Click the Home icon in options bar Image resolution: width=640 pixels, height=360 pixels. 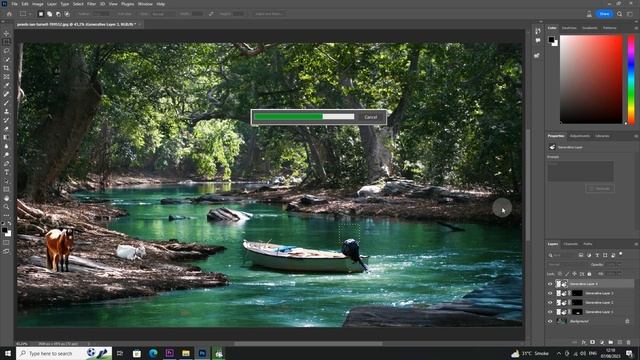click(9, 14)
